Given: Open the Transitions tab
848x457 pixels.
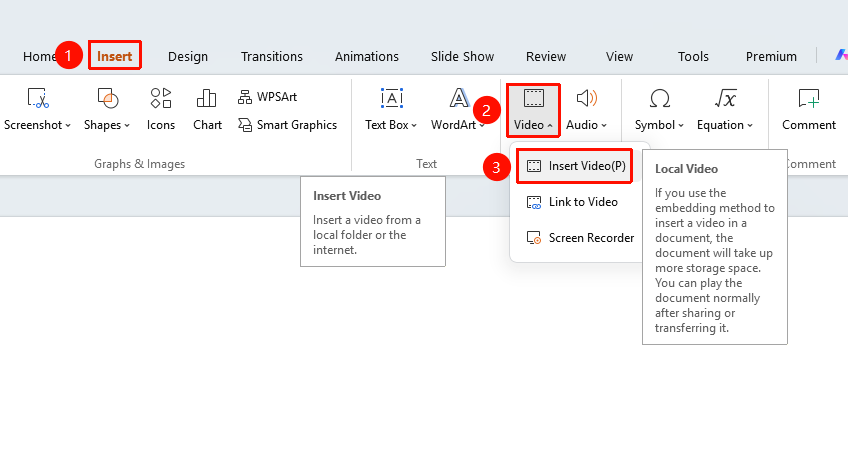Looking at the screenshot, I should [271, 56].
